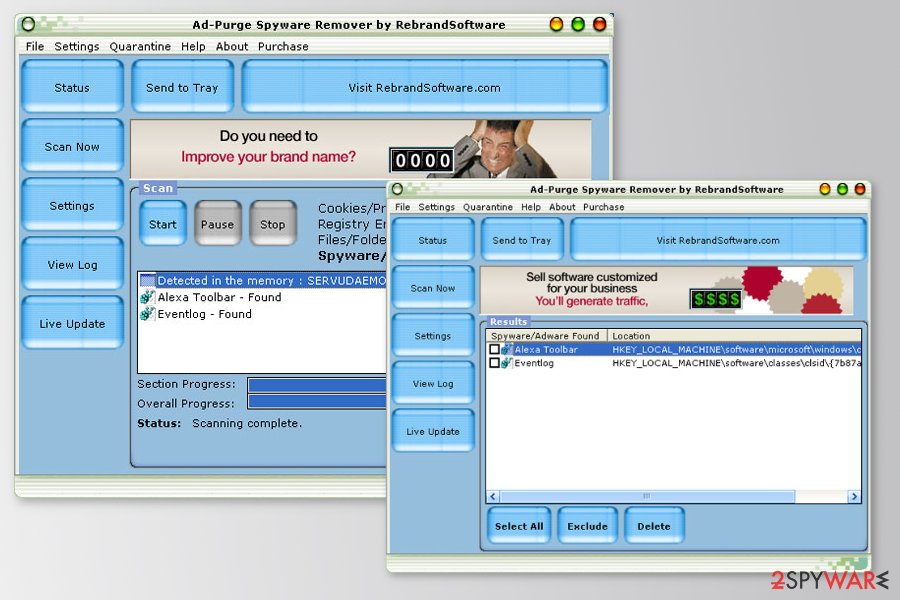Click Settings sidebar button in back window
900x600 pixels.
(72, 205)
